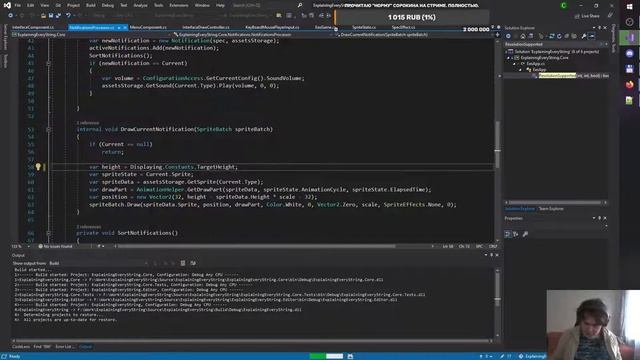Switch to MenuComponent.cs tab
640x360 pixels.
[148, 27]
